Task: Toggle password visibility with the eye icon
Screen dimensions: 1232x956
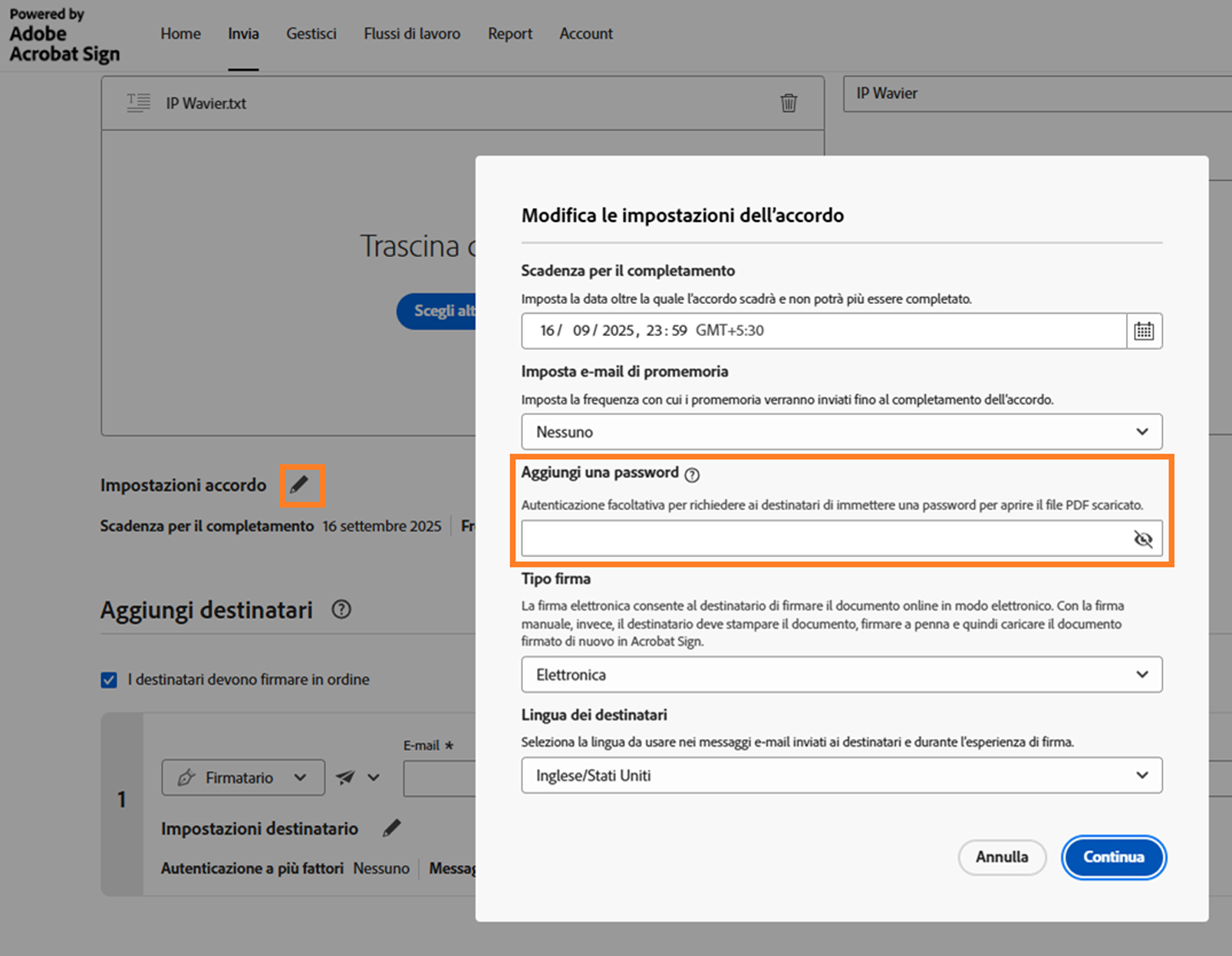Action: click(x=1143, y=539)
